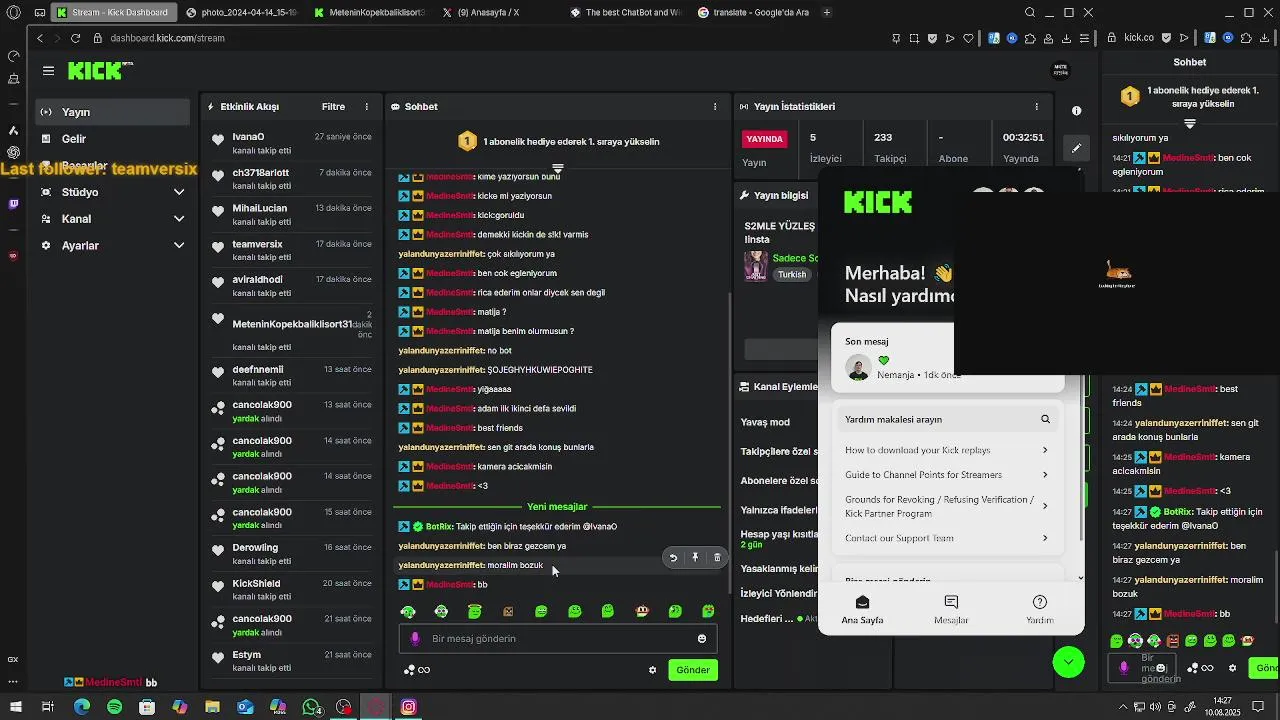Open follower IvanaO in activity feed
Image resolution: width=1280 pixels, height=720 pixels.
tap(292, 143)
